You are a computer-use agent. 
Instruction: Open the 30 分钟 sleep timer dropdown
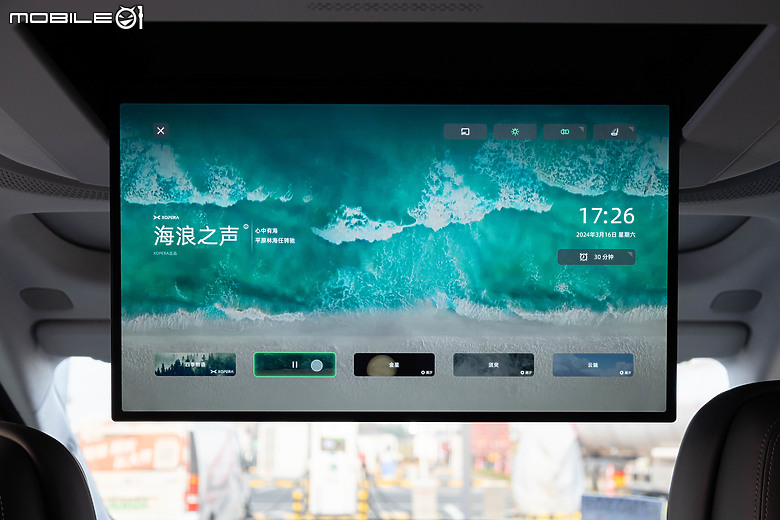(x=596, y=257)
